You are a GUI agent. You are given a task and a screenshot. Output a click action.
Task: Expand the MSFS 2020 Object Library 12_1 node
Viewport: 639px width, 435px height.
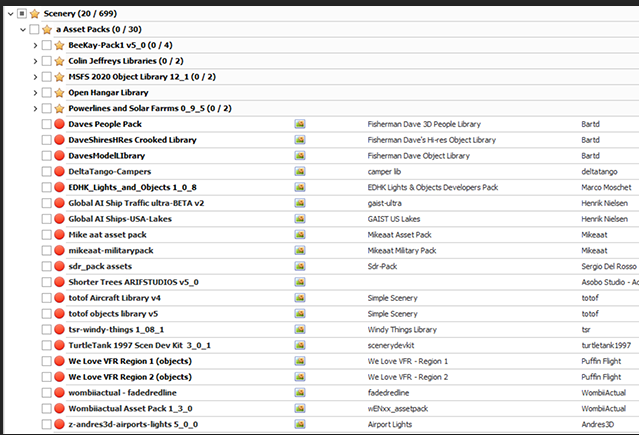(x=35, y=77)
